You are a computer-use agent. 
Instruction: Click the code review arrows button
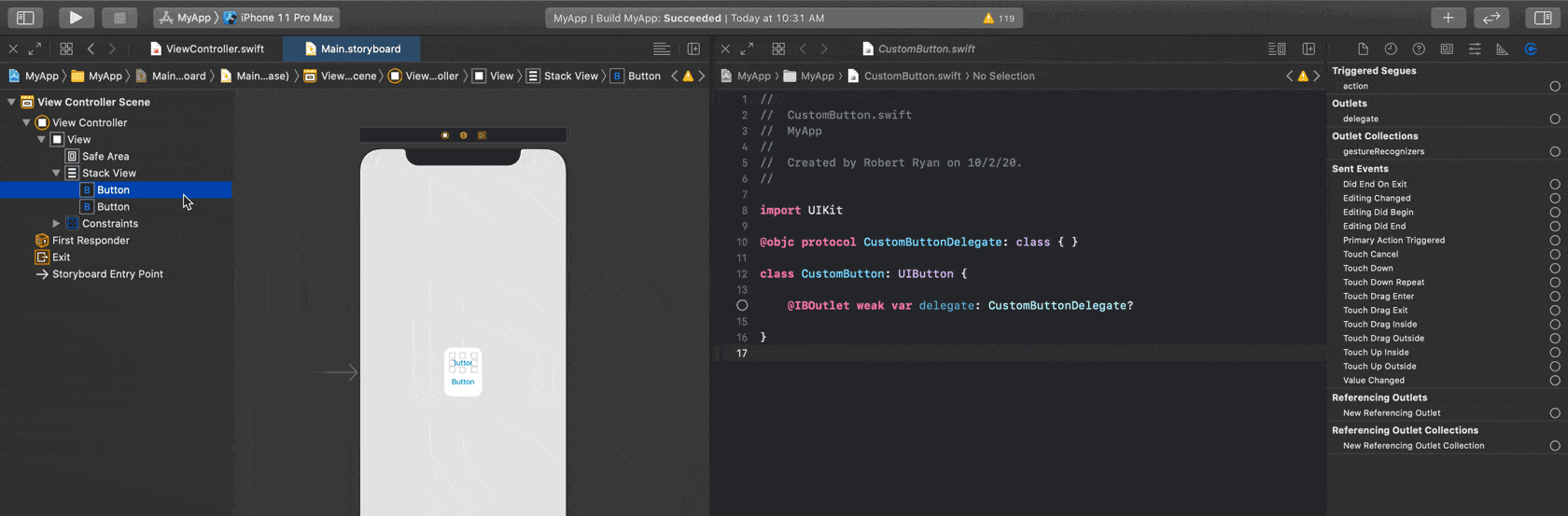(1491, 18)
